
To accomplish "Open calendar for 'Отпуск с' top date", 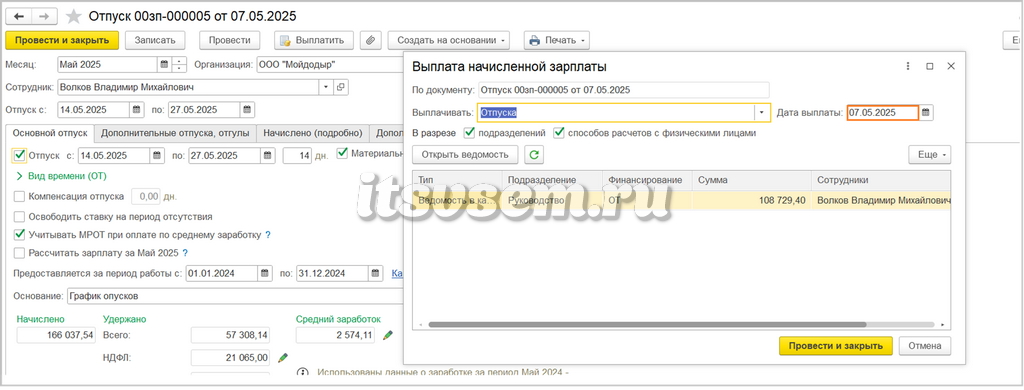I will (136, 110).
